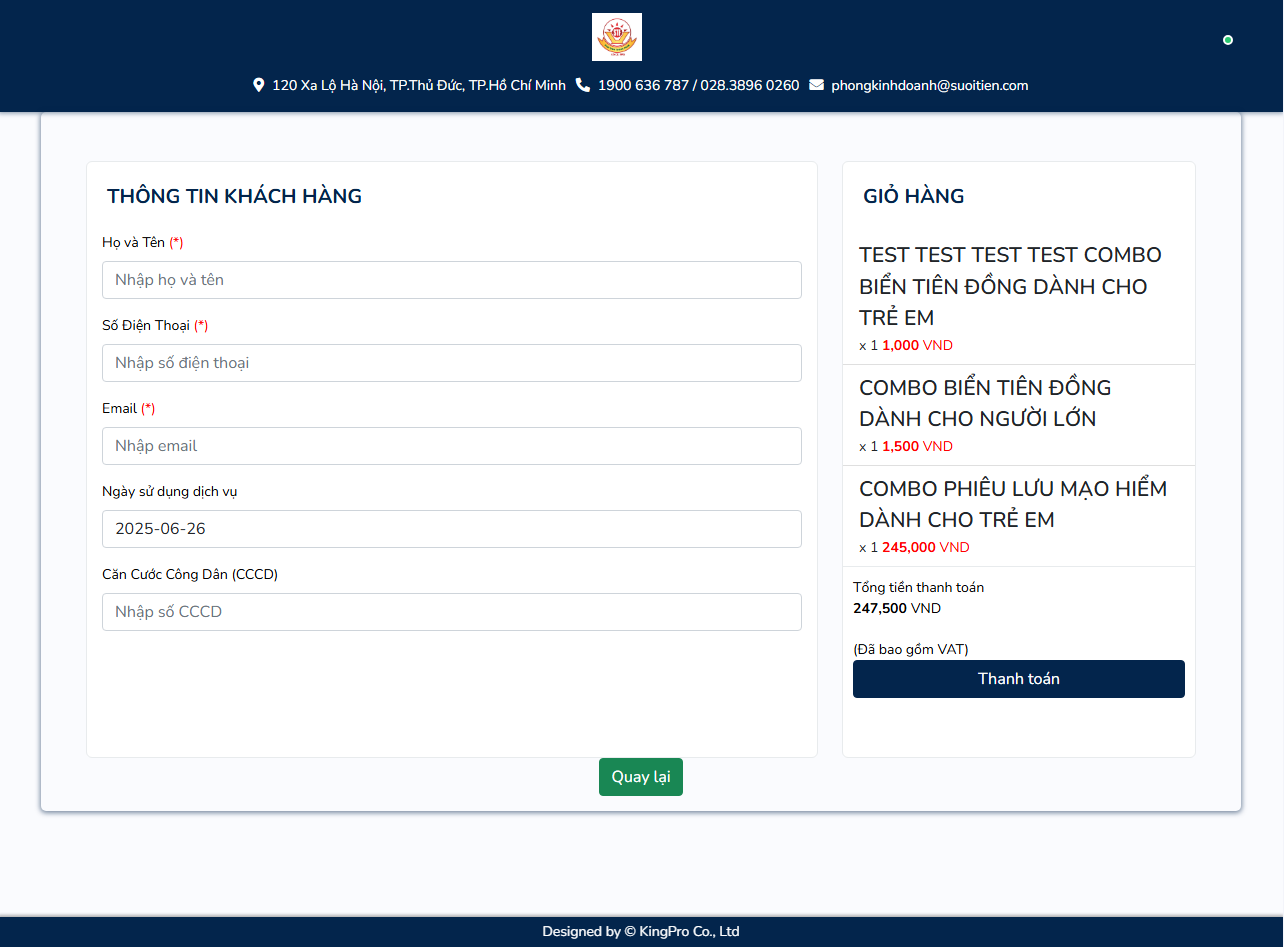Click the Designed by KingPro footer text
Screen dimensions: 1284x947
click(641, 932)
